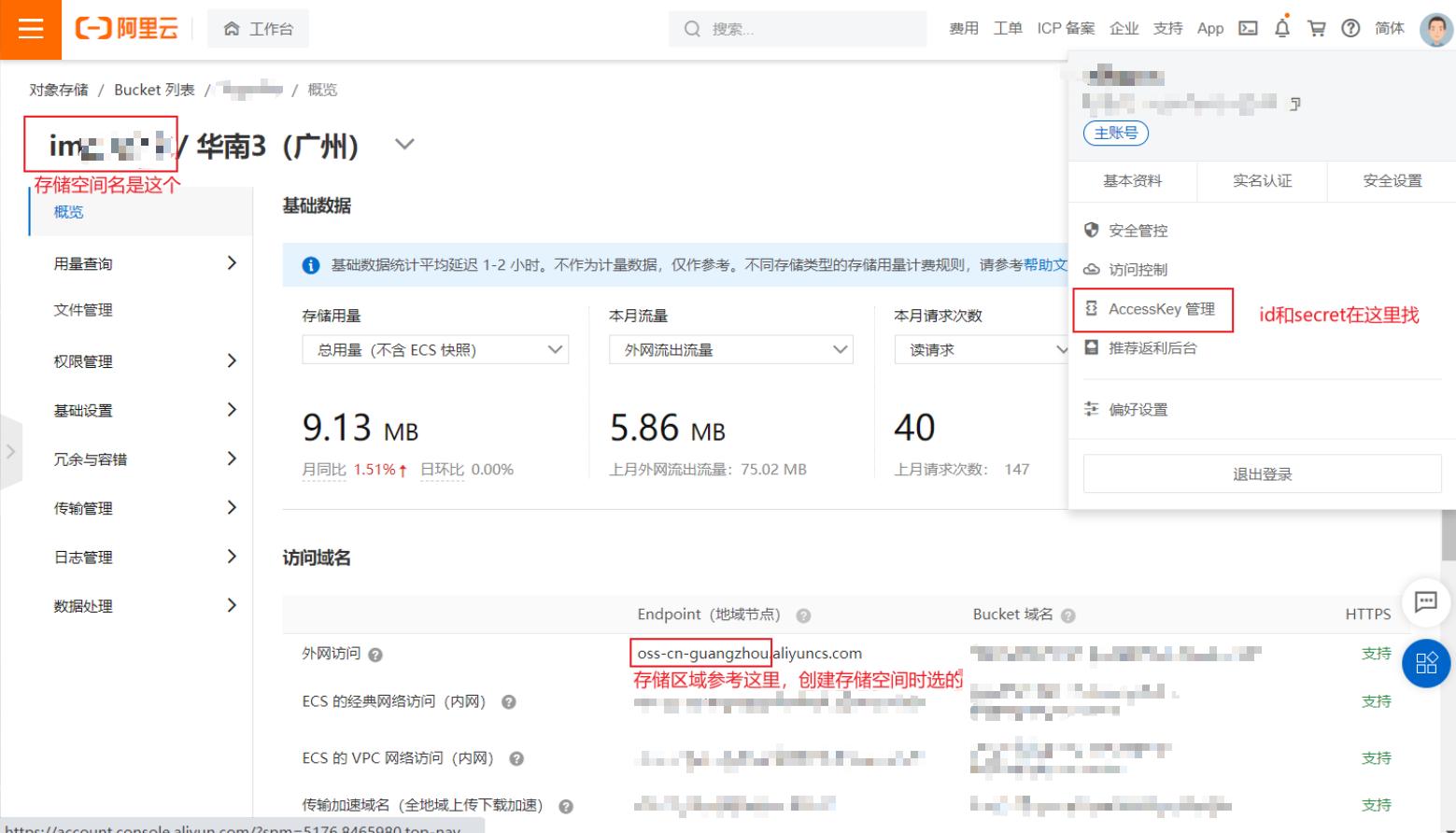
Task: Click help icon beside ECS 的 VPC 网络访问
Action: [516, 759]
